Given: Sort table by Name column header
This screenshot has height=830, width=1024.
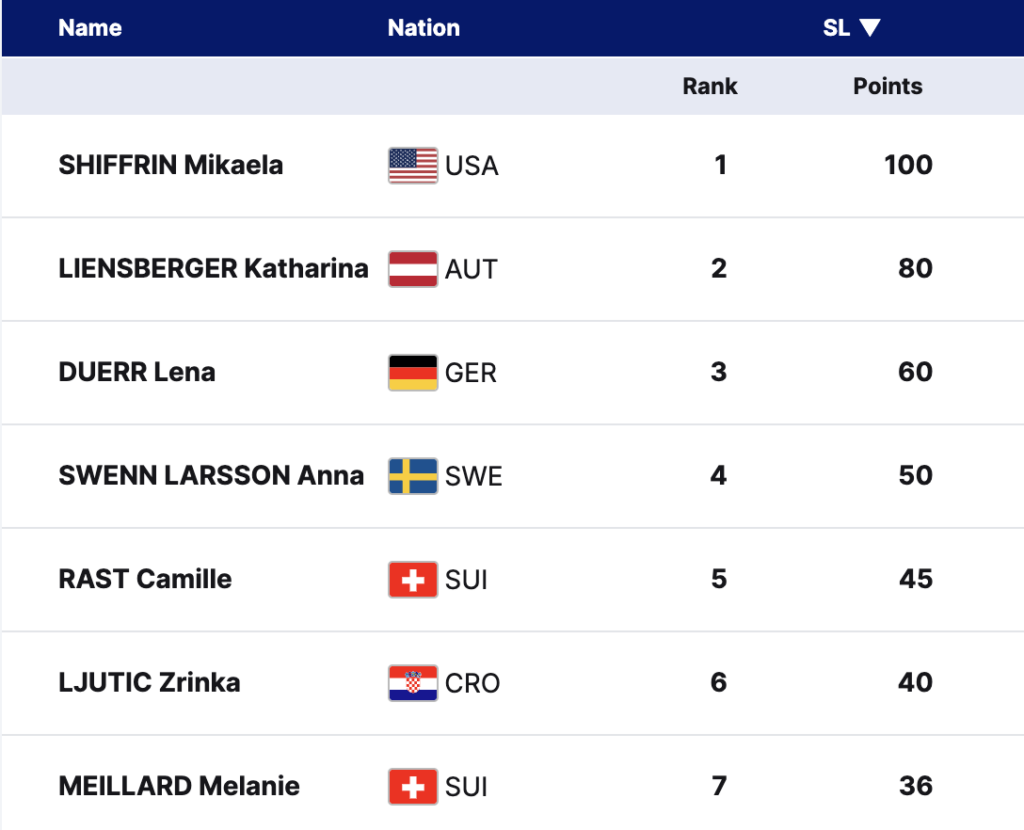Looking at the screenshot, I should tap(90, 27).
